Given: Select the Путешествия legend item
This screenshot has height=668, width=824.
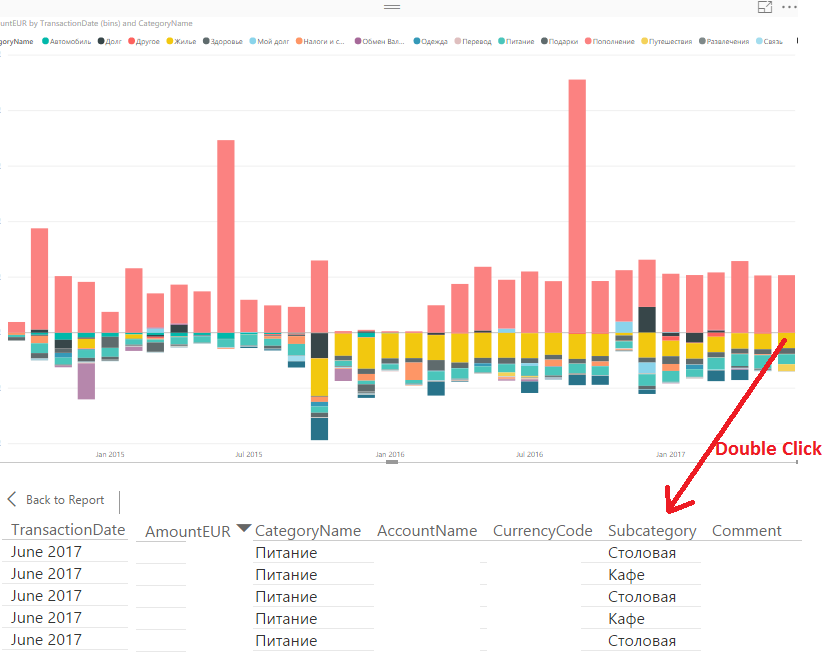Looking at the screenshot, I should [666, 41].
